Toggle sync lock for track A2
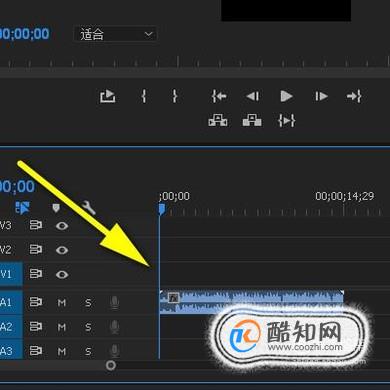The image size is (390, 390). pos(36,327)
